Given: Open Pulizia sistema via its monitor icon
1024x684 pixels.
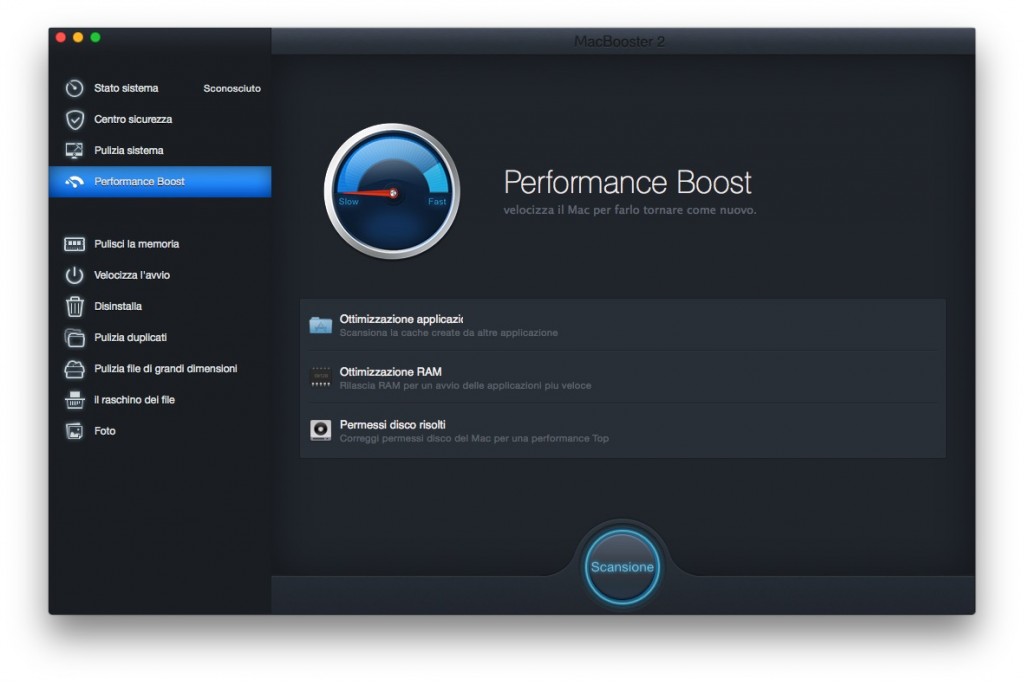Looking at the screenshot, I should [x=74, y=150].
